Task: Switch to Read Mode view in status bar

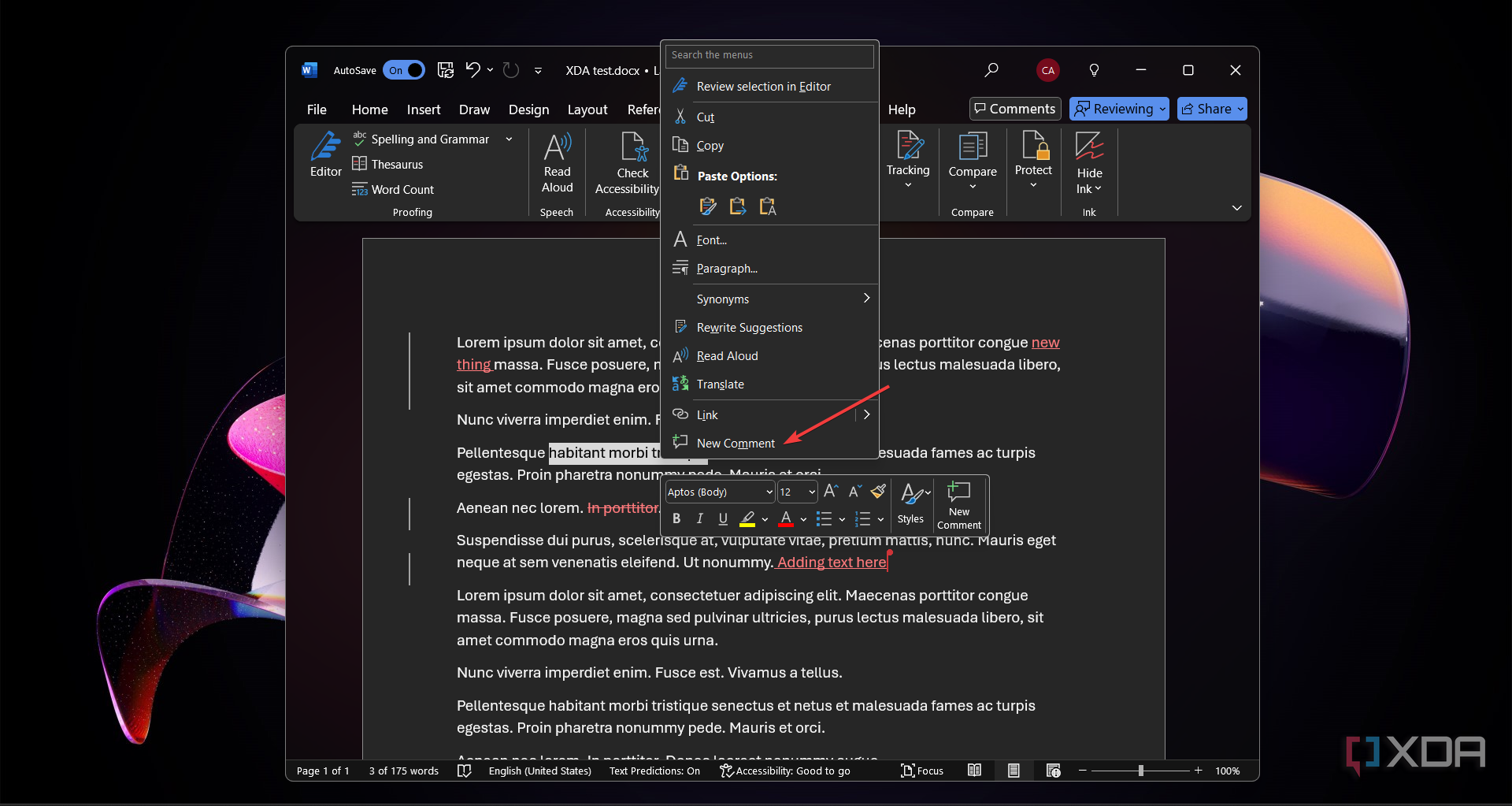Action: pos(974,771)
